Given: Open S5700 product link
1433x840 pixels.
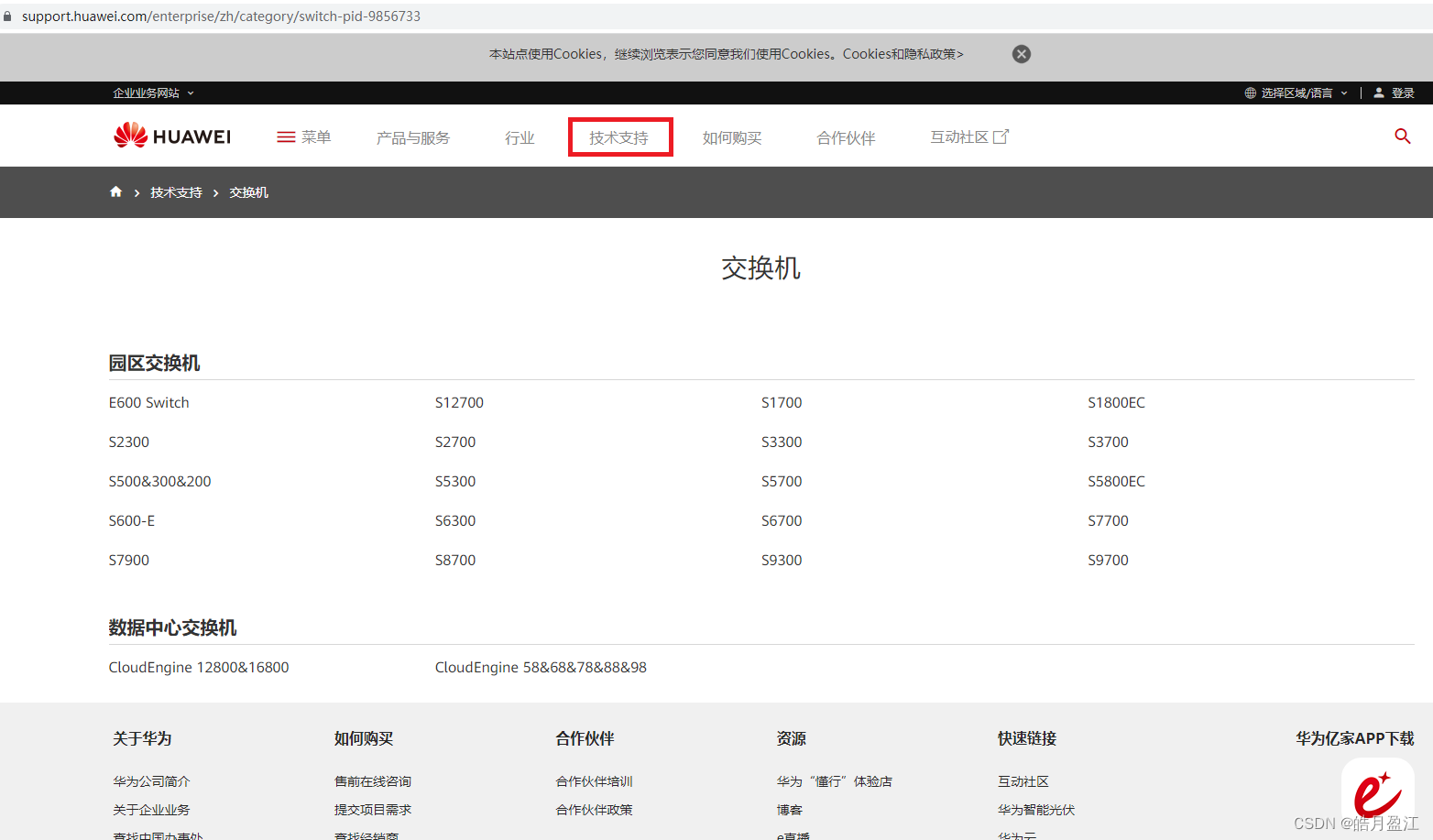Looking at the screenshot, I should (x=782, y=481).
